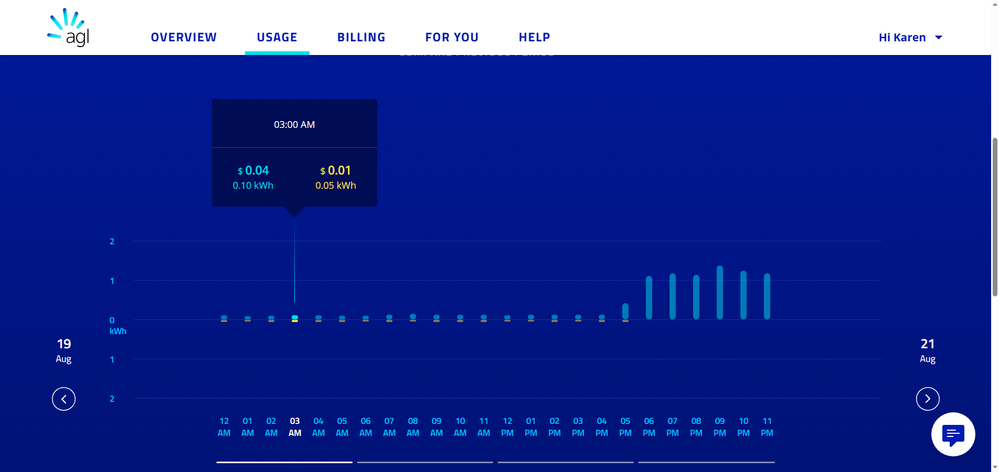Expand the Hi Karen account menu
Image resolution: width=999 pixels, height=472 pixels.
[x=910, y=38]
